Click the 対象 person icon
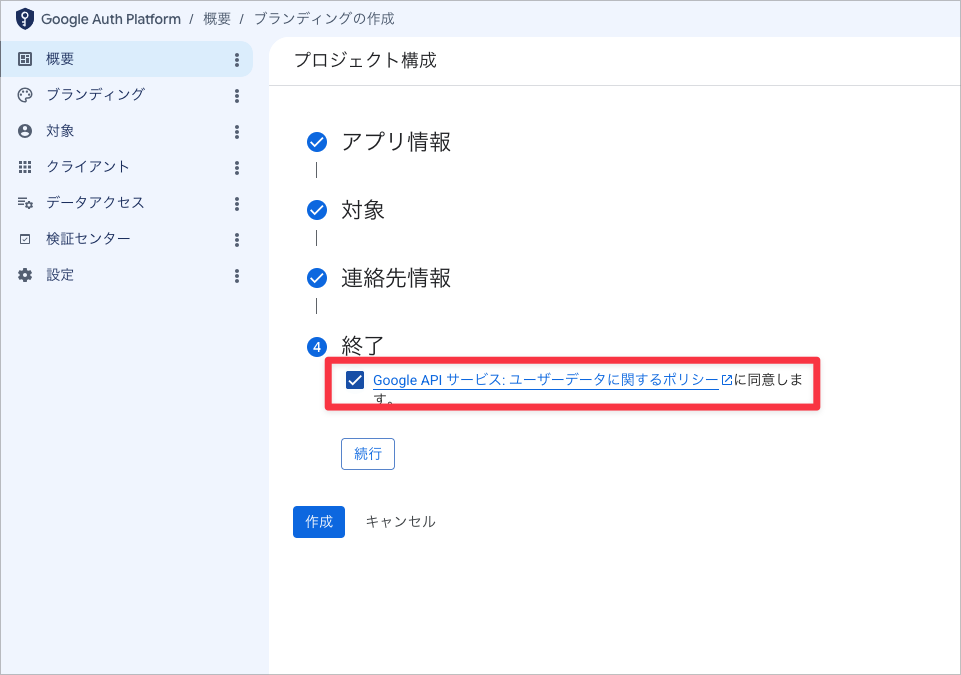This screenshot has height=675, width=961. [25, 131]
